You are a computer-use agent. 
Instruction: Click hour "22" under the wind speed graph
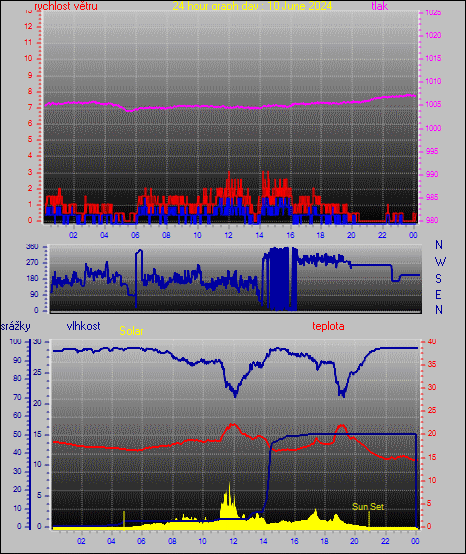pos(382,235)
